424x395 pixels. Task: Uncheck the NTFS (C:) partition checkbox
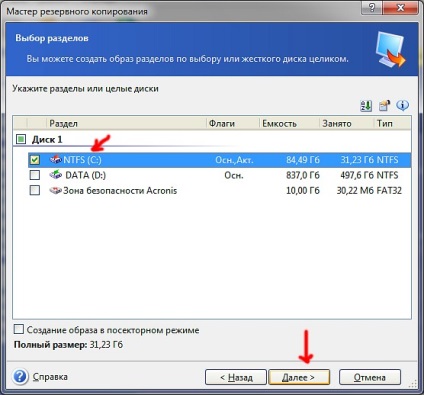pos(35,160)
